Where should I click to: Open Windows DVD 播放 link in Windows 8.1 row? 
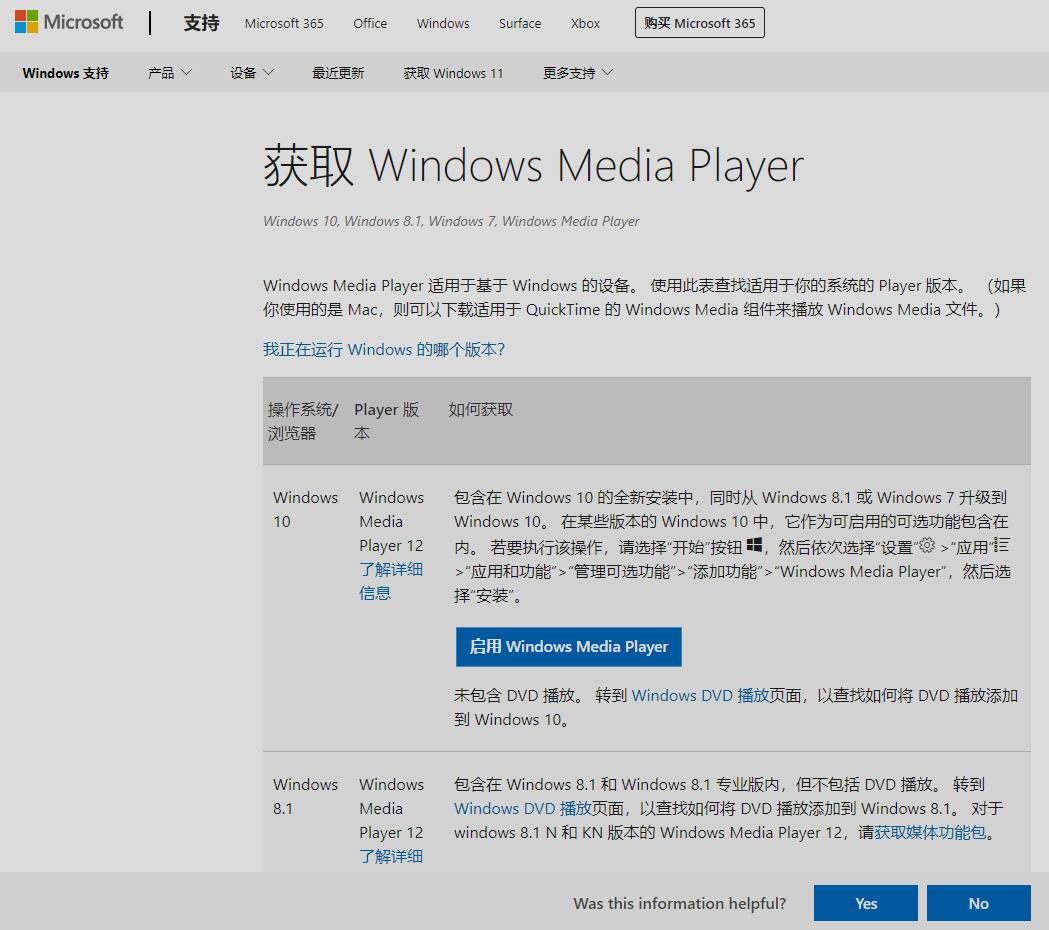[x=522, y=808]
